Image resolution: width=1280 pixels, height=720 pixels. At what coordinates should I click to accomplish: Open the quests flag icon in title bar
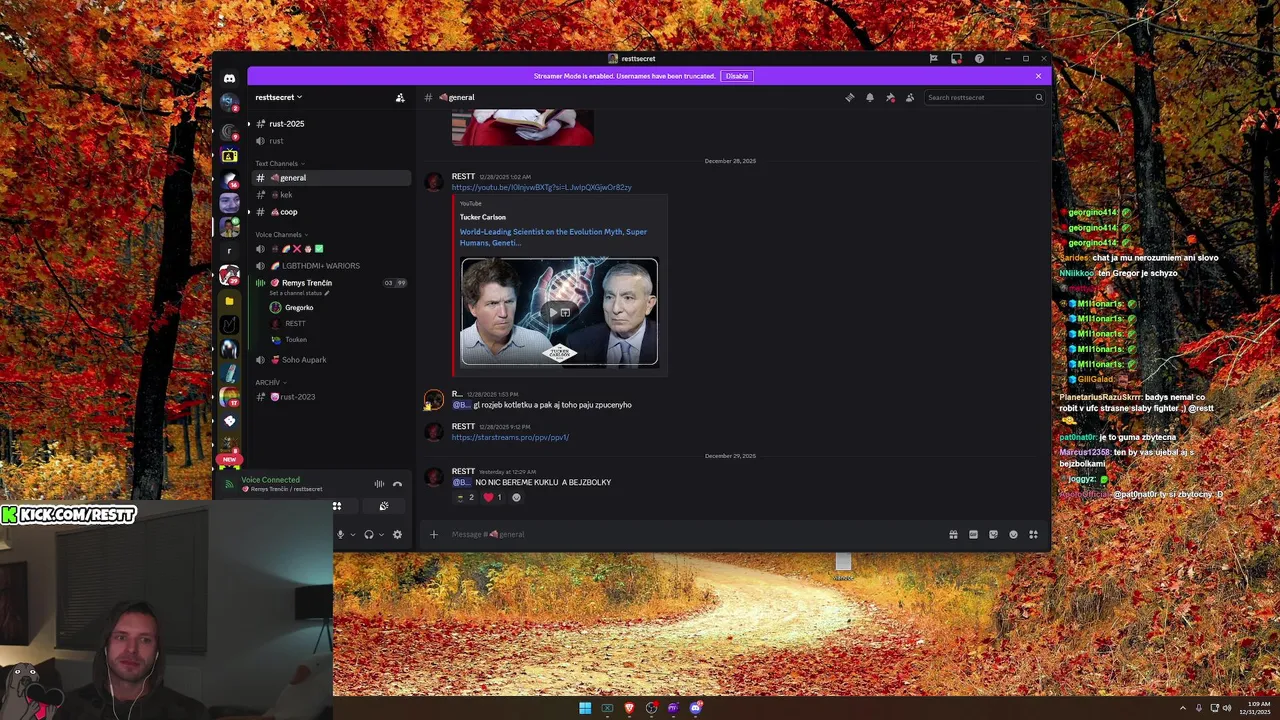point(933,58)
